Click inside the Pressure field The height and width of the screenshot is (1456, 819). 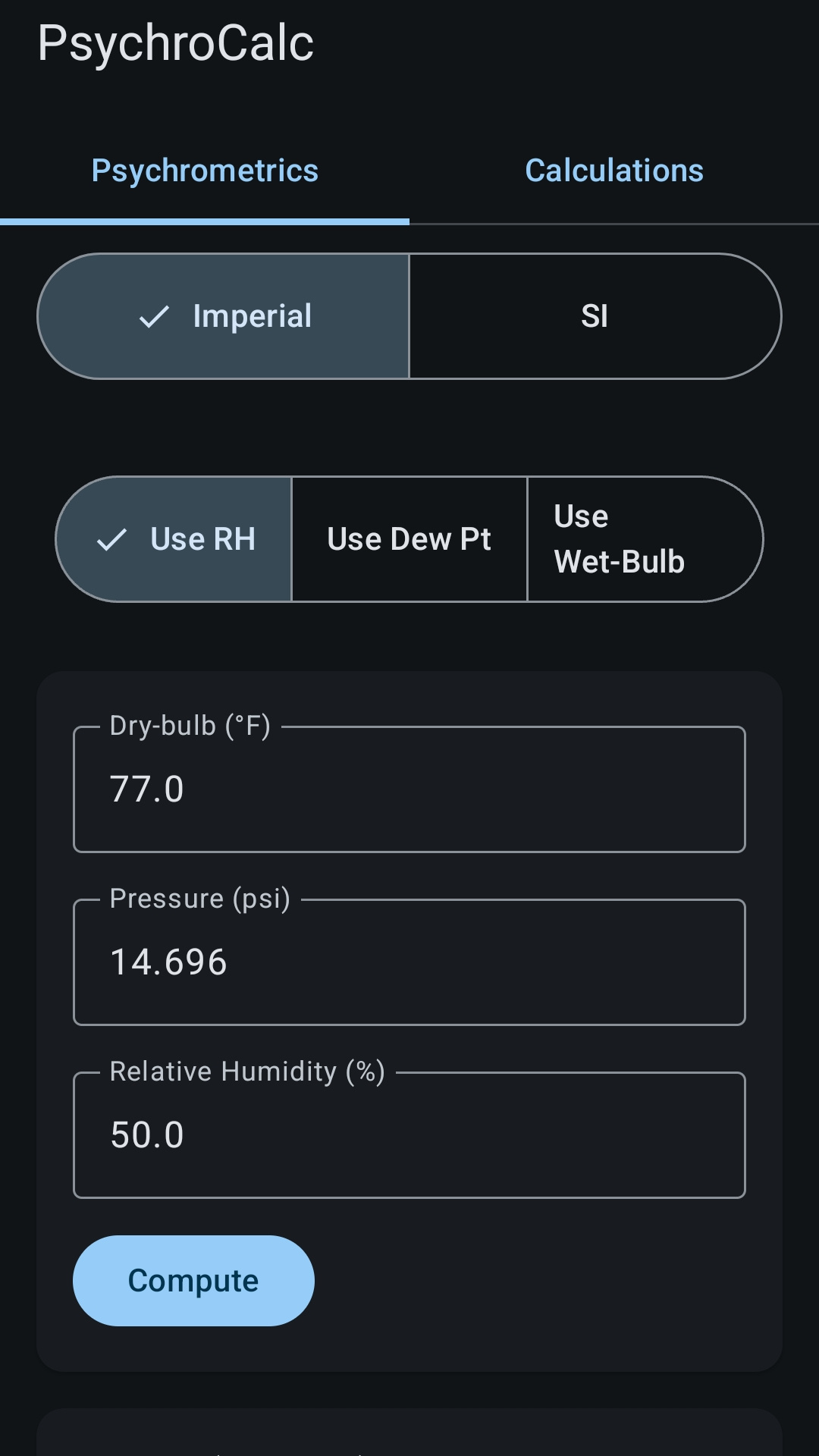pyautogui.click(x=409, y=962)
